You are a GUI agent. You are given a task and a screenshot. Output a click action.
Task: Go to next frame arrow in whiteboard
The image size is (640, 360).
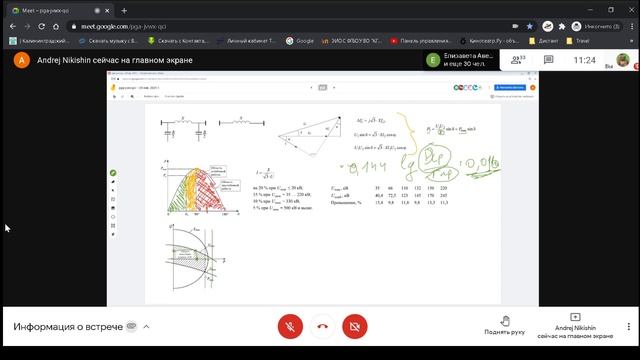coord(334,87)
